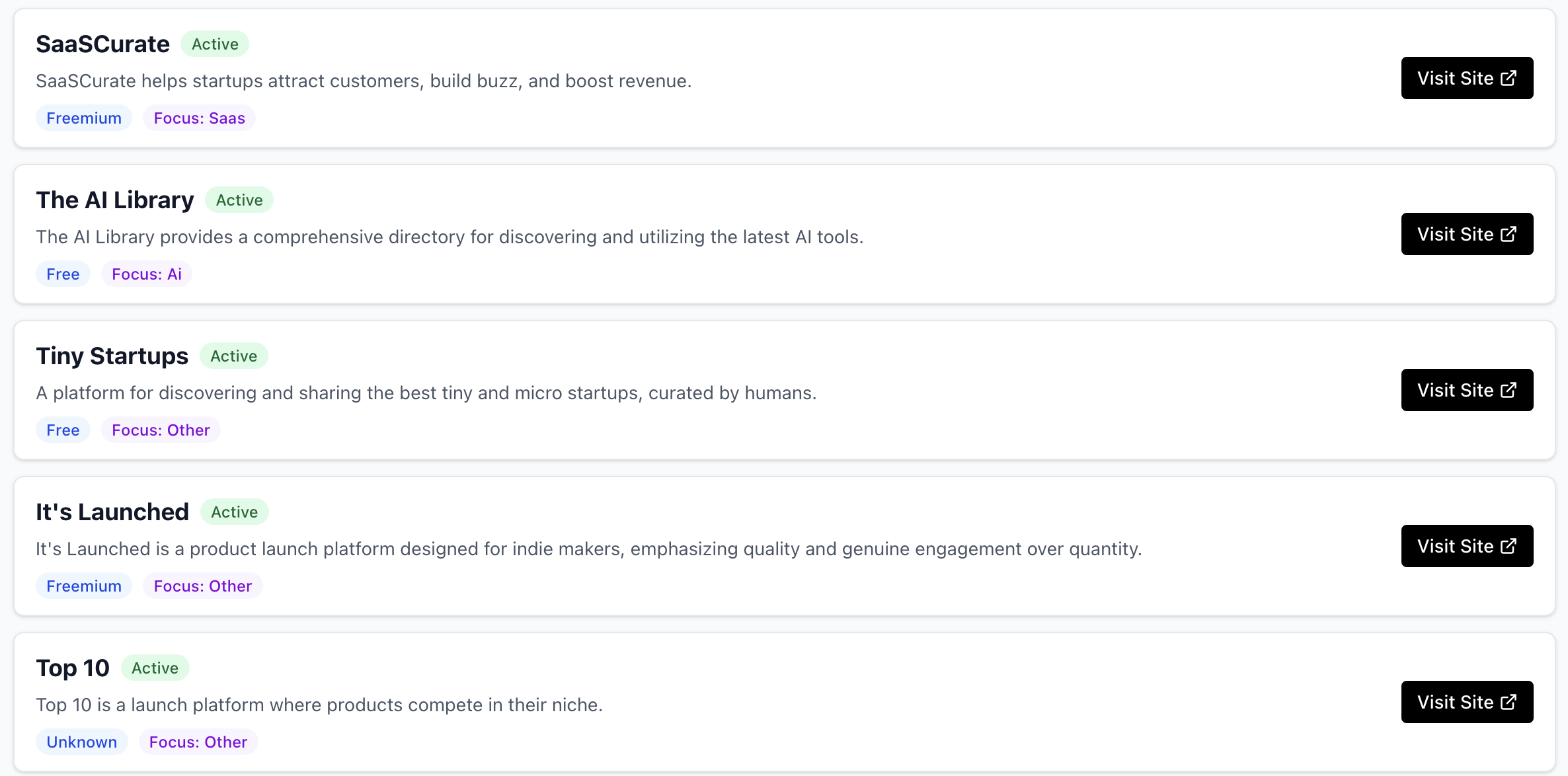Click external link icon for It's Launched
This screenshot has height=776, width=1568.
(1509, 546)
